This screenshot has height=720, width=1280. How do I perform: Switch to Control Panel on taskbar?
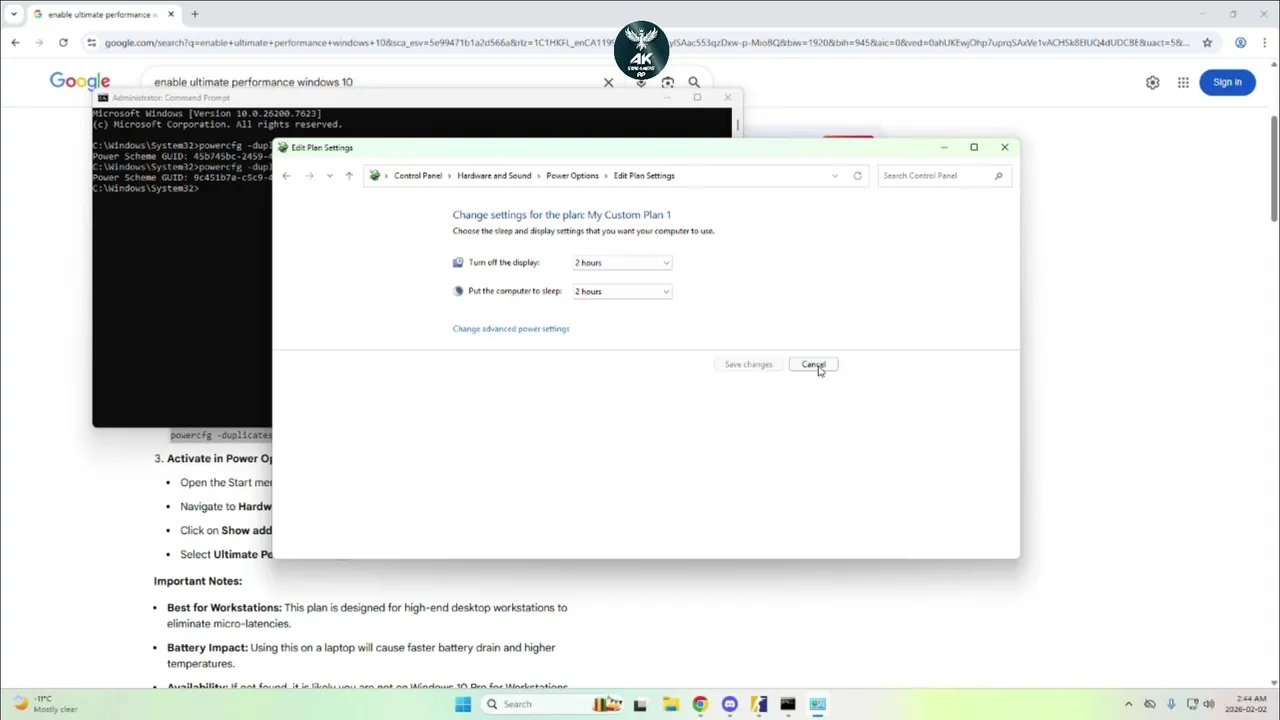click(x=817, y=704)
